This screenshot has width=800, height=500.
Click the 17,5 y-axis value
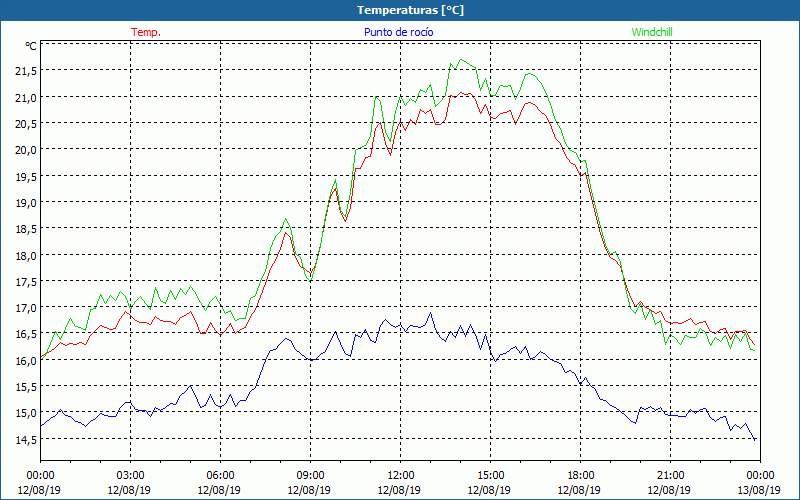(x=25, y=282)
